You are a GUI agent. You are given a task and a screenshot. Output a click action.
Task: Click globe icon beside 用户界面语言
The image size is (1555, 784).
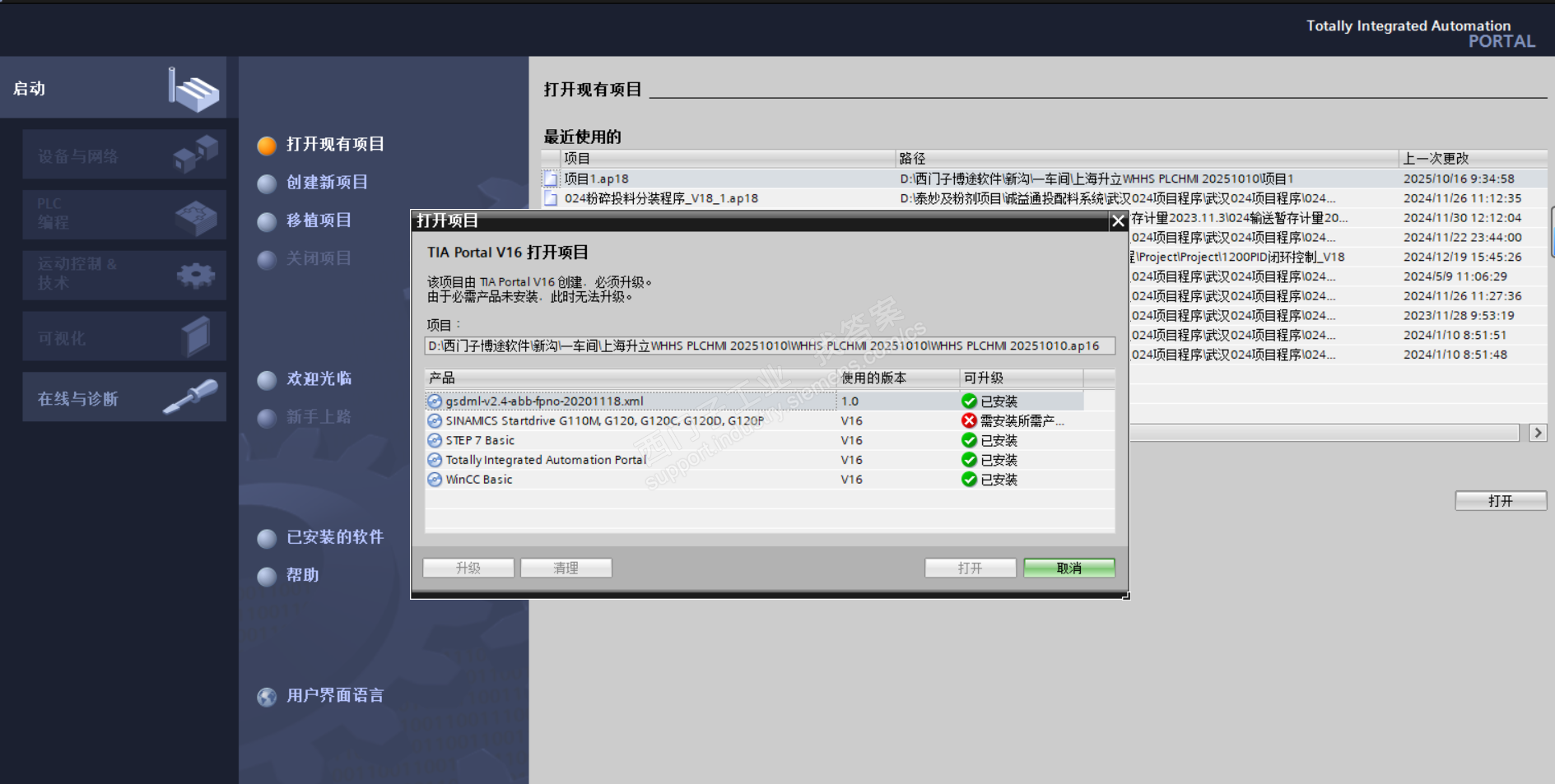point(267,697)
